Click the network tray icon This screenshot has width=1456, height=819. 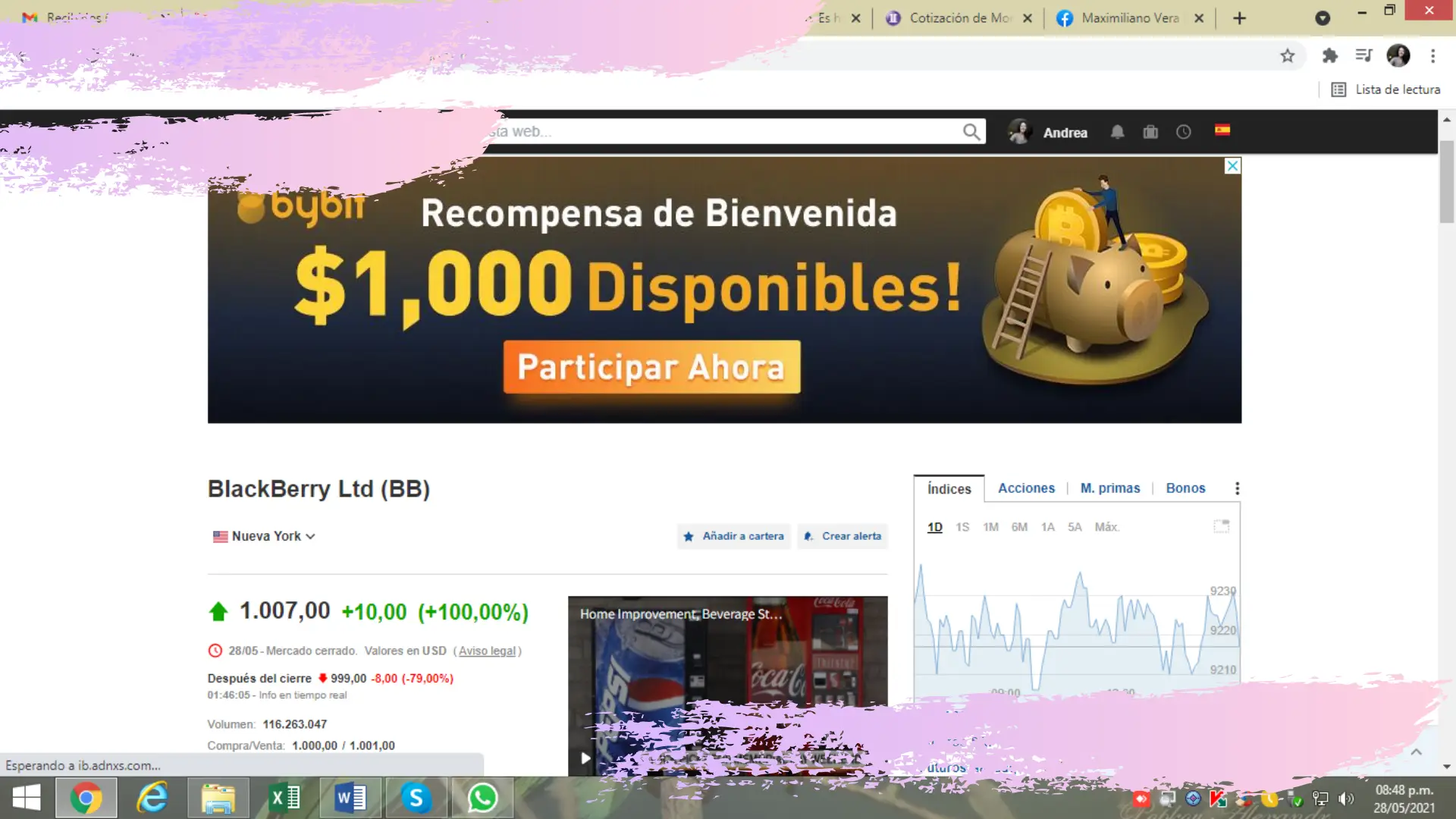(1320, 799)
